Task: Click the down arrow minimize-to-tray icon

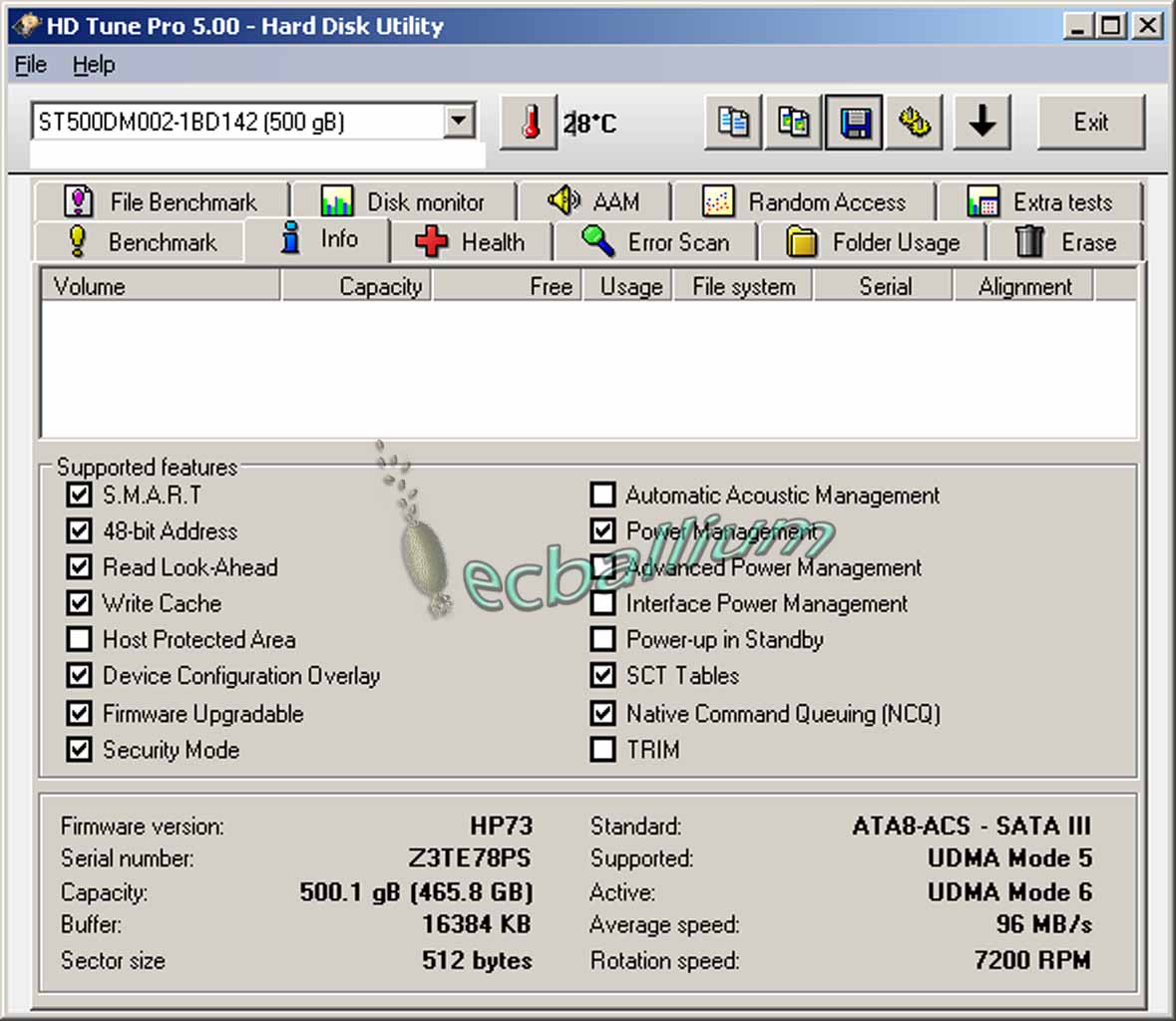Action: [x=982, y=123]
